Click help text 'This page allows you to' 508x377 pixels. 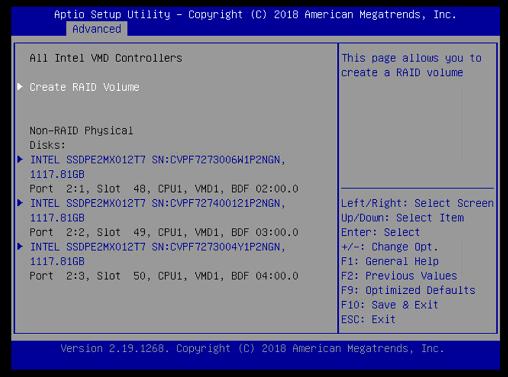(x=411, y=58)
